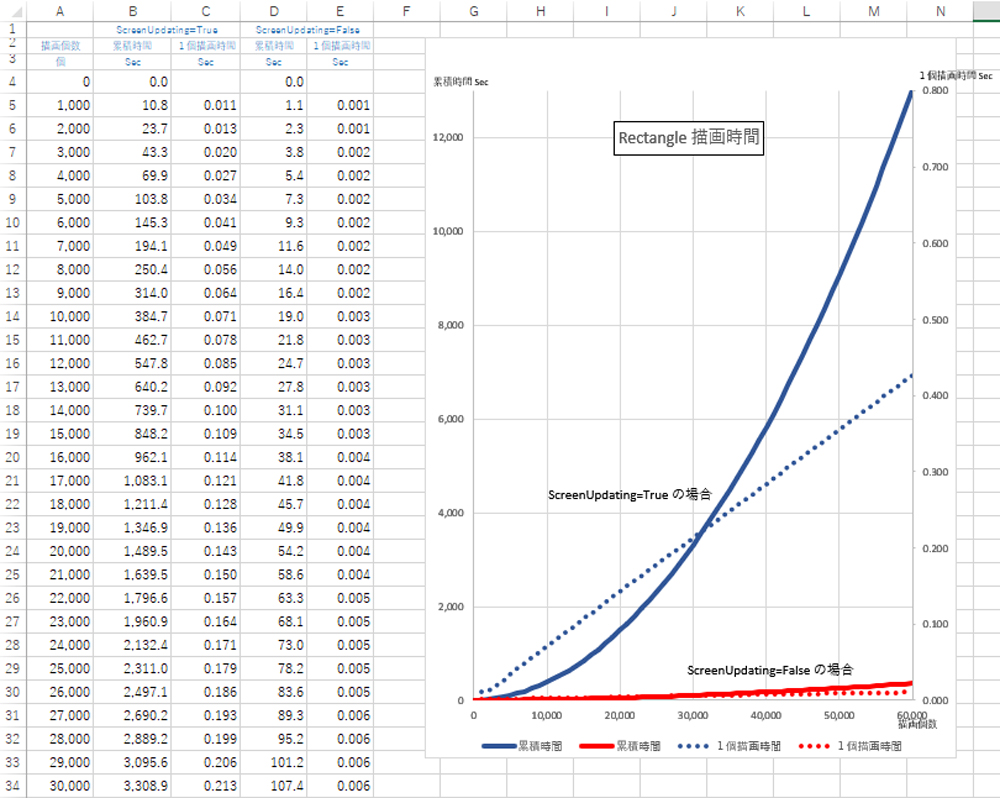Image resolution: width=1000 pixels, height=798 pixels.
Task: Select the cell showing 0.213
Action: [x=206, y=785]
